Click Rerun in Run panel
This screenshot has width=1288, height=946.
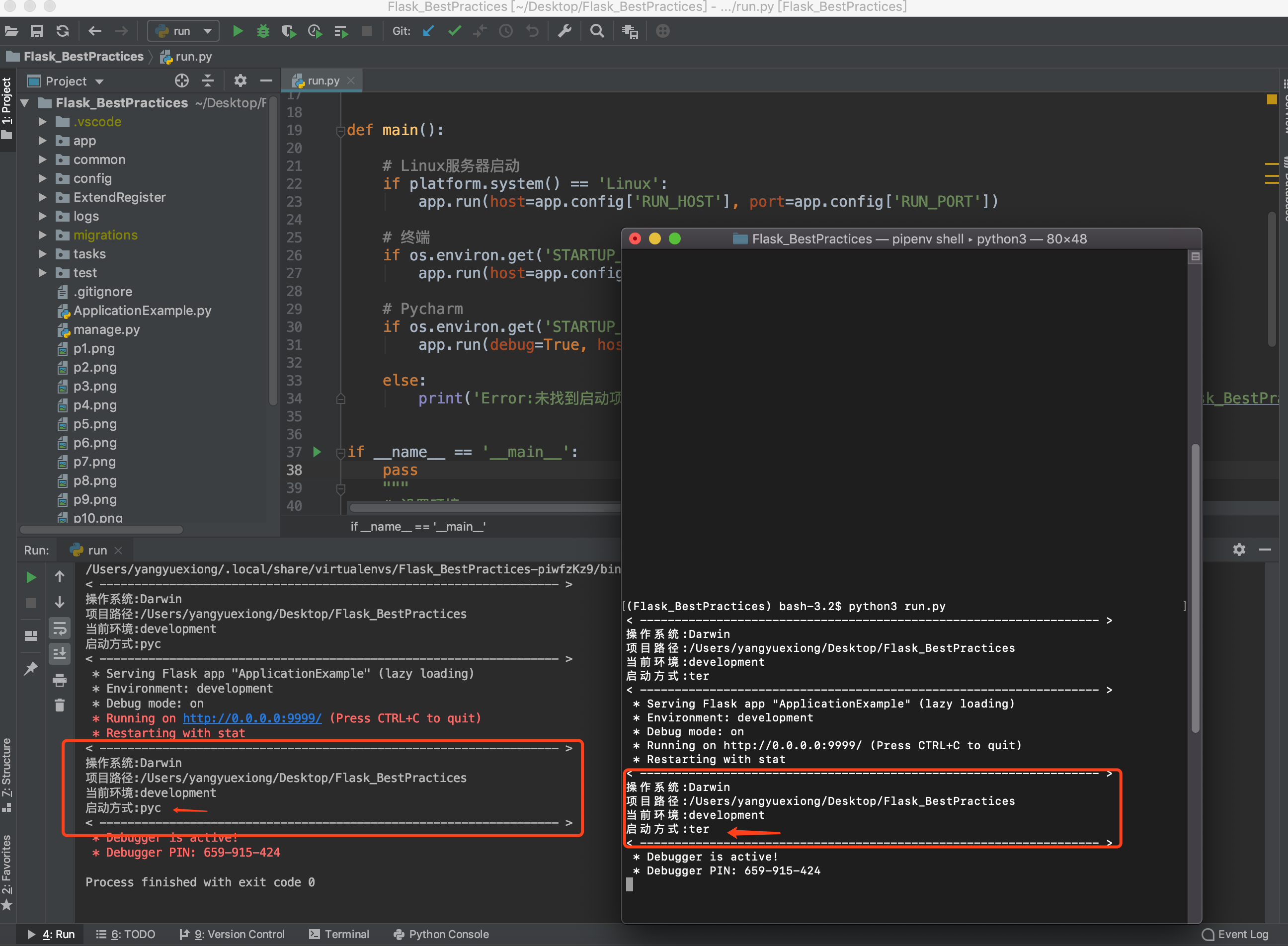pyautogui.click(x=31, y=577)
